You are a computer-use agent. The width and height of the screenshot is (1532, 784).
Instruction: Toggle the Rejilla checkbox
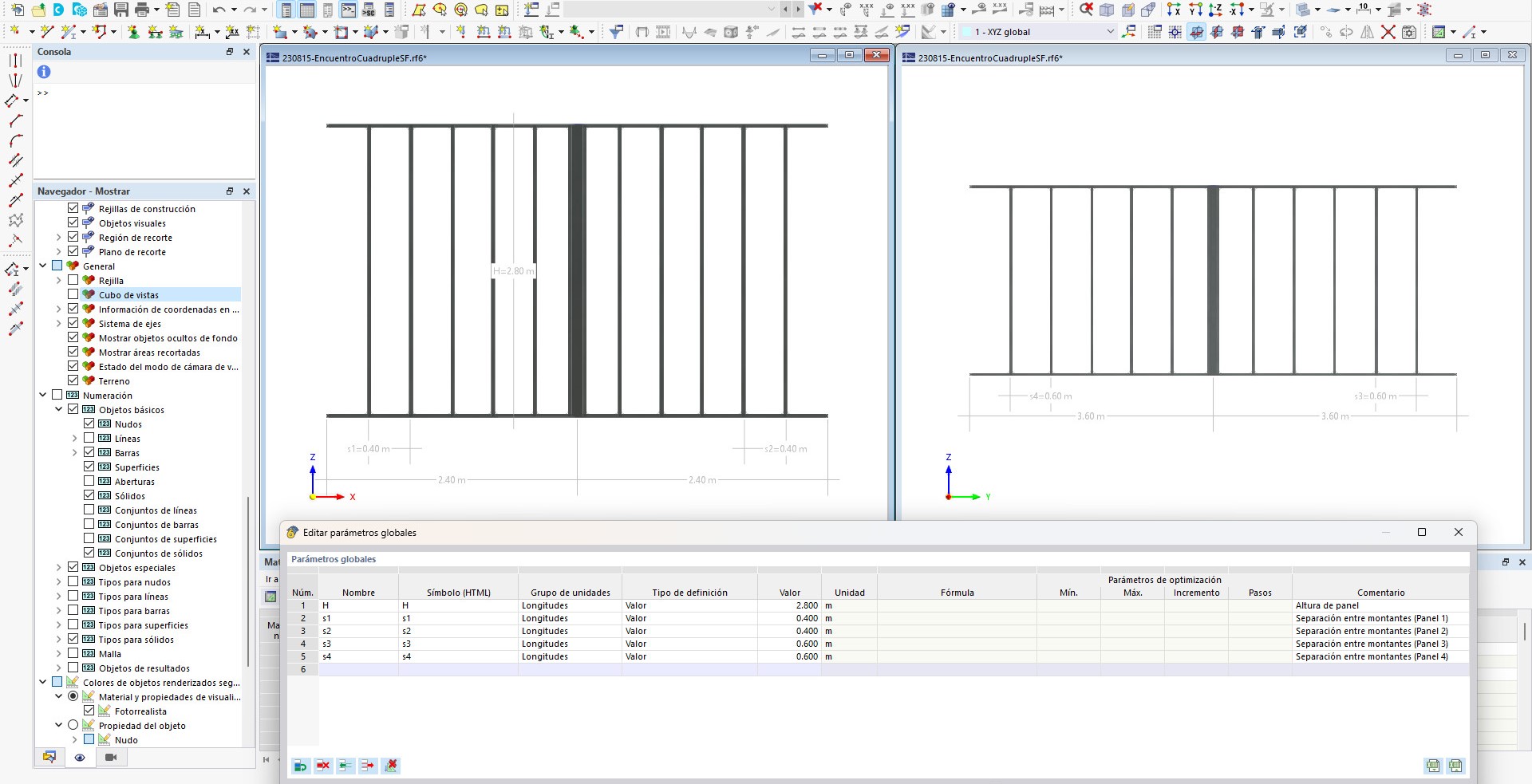pyautogui.click(x=73, y=280)
